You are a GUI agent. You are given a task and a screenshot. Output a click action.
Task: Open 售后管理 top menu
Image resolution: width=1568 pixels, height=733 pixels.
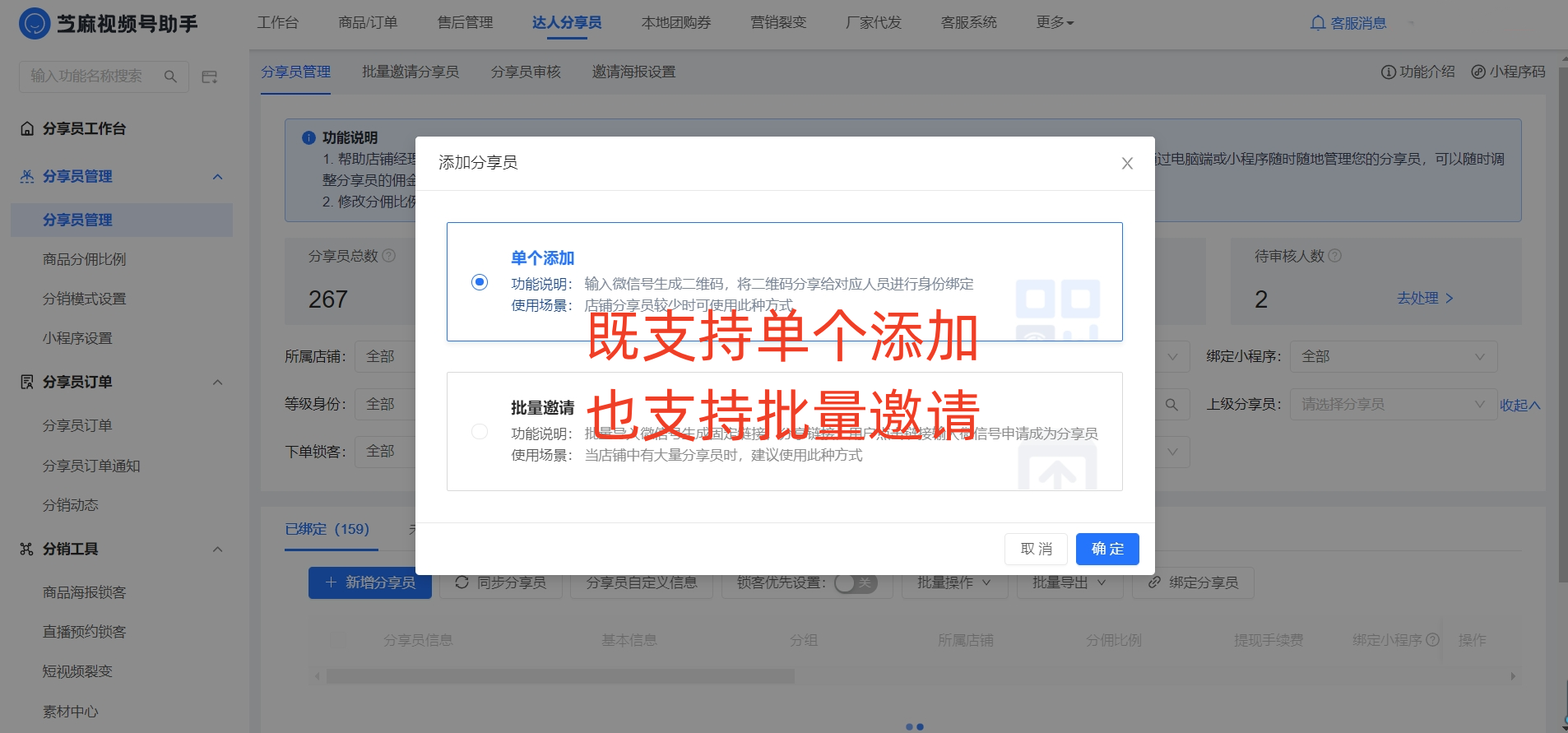[x=465, y=23]
